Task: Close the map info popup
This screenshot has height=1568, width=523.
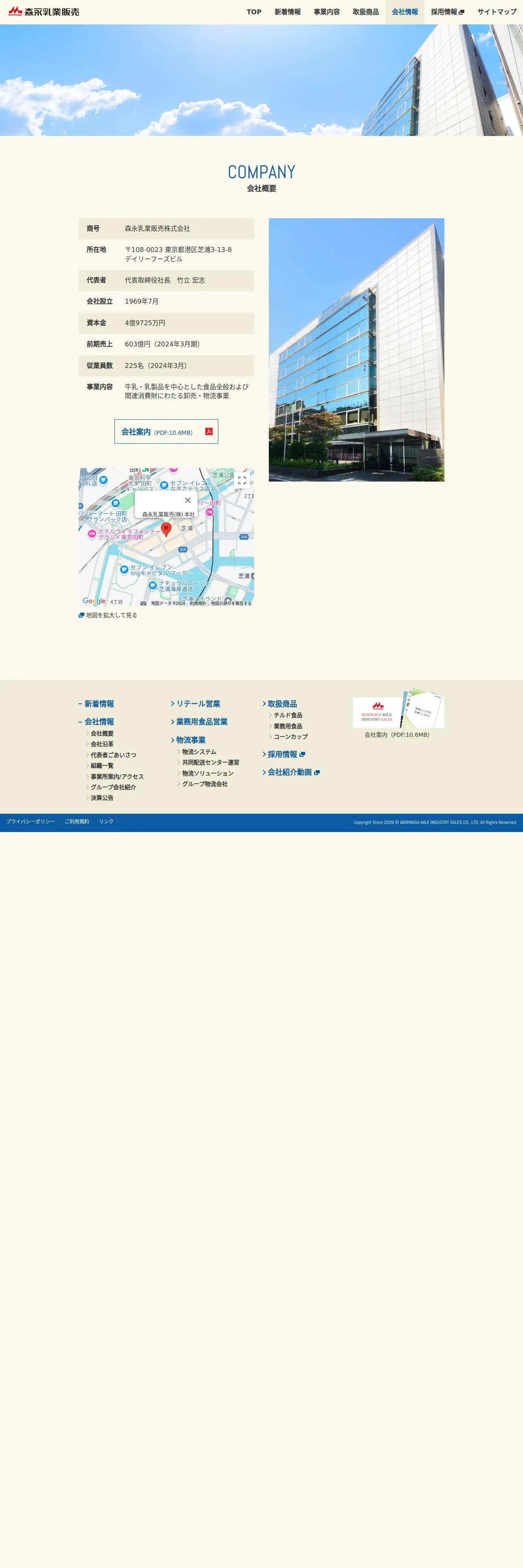Action: tap(187, 500)
